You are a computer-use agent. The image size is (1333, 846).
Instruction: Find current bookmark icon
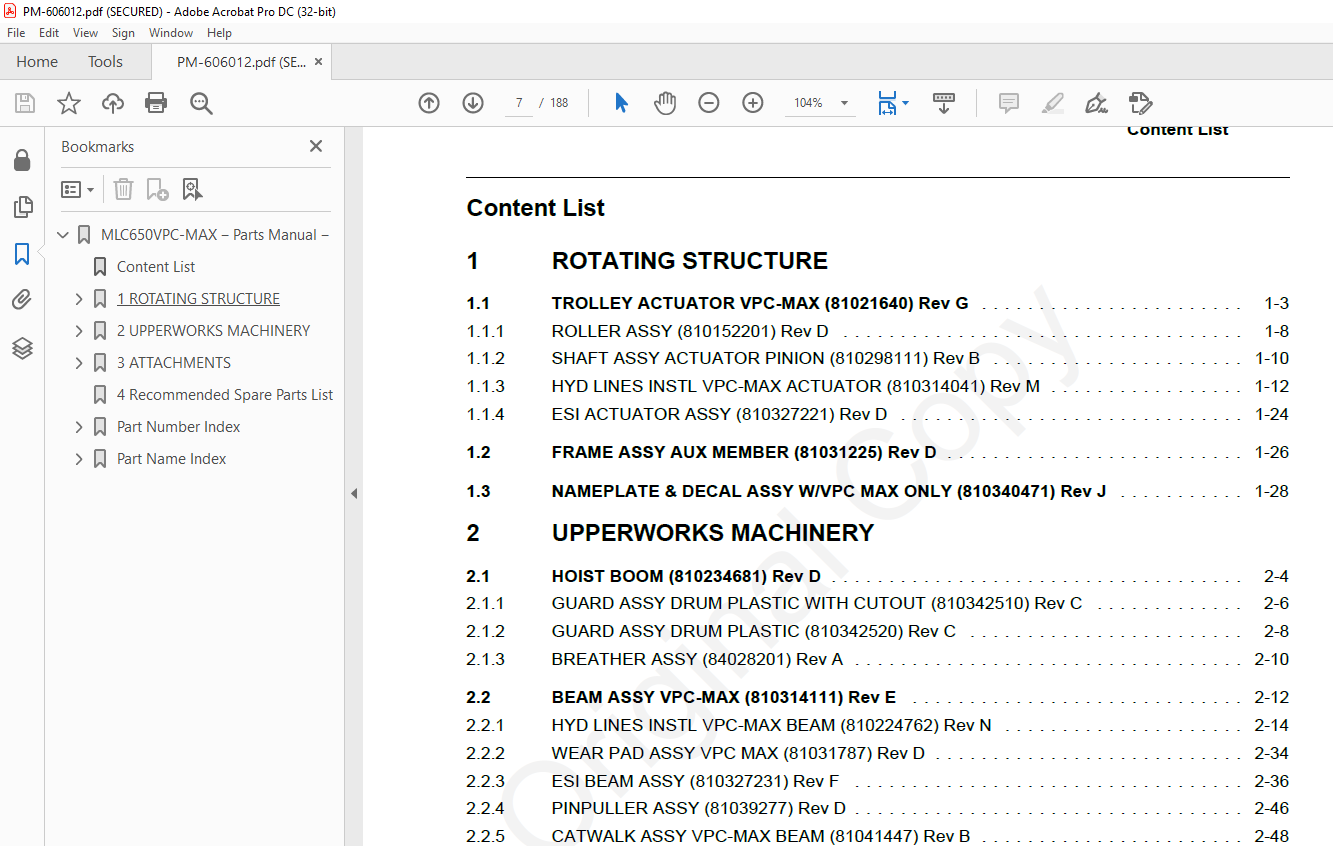pos(192,189)
